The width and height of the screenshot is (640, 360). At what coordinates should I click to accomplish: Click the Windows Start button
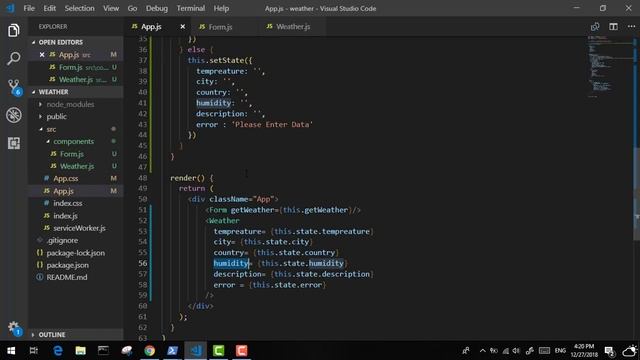[11, 351]
